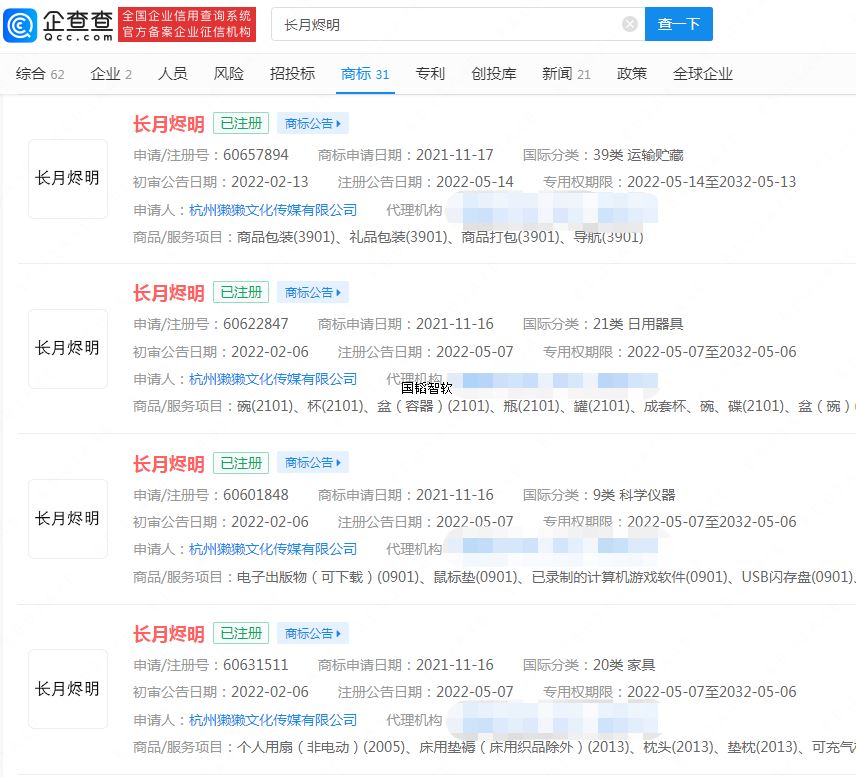The image size is (856, 777).
Task: Open the 创投库 tab
Action: 494,74
